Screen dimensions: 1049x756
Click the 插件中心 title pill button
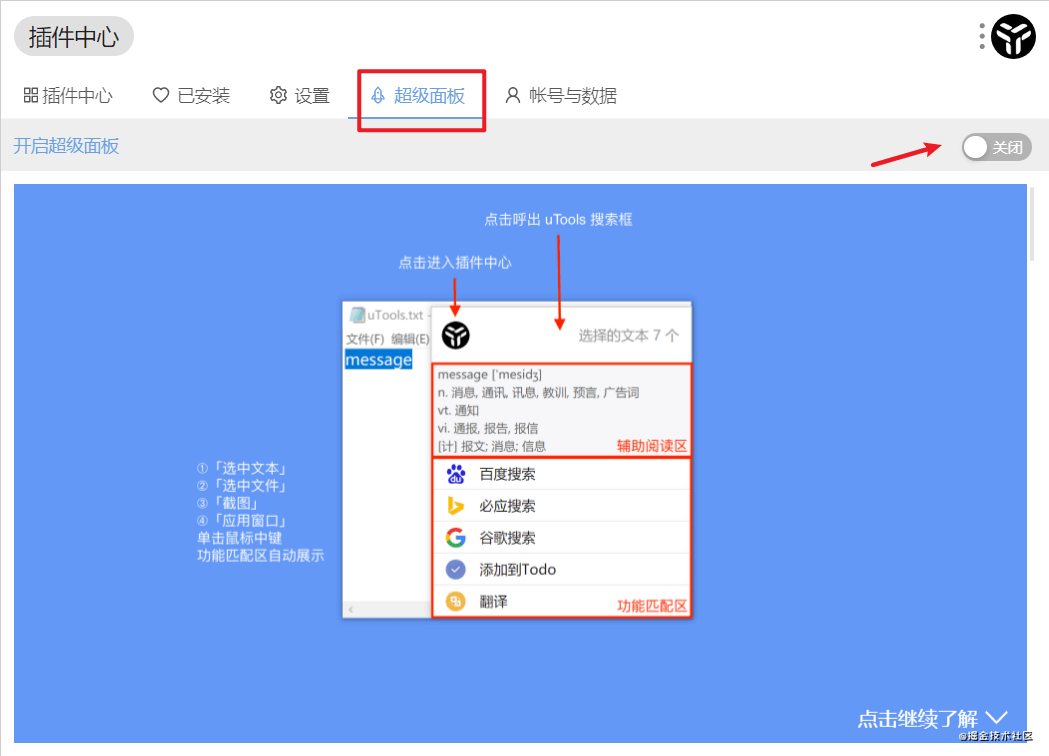coord(74,37)
